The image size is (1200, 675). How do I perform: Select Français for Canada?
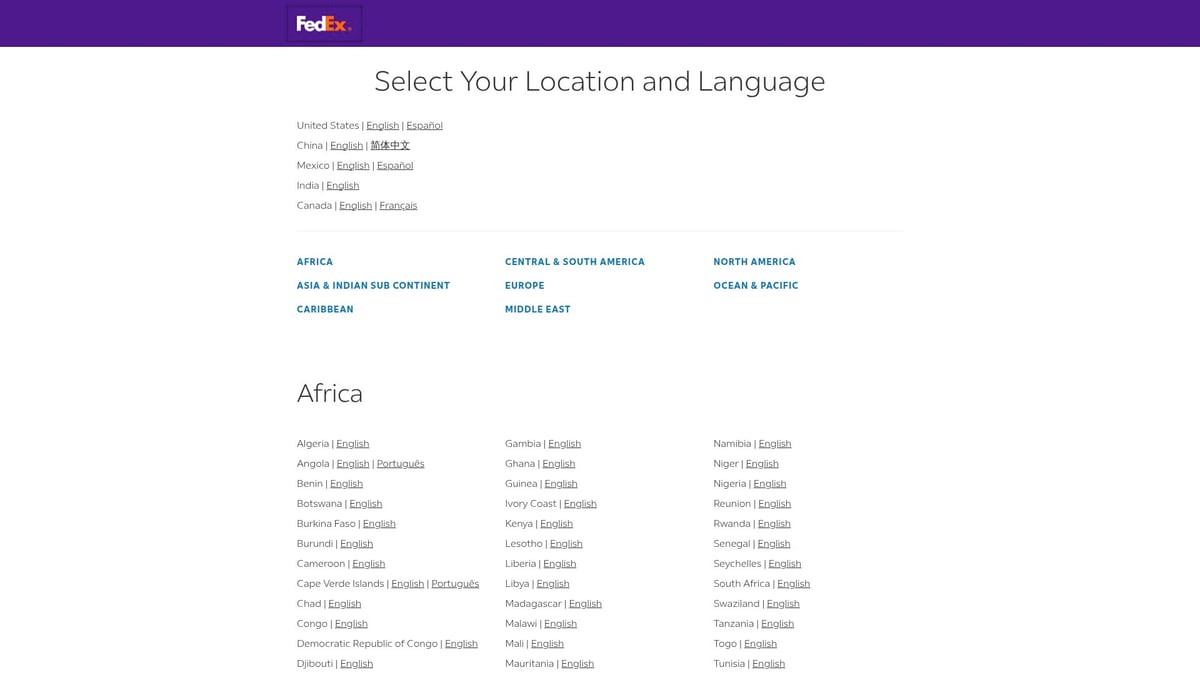click(398, 205)
